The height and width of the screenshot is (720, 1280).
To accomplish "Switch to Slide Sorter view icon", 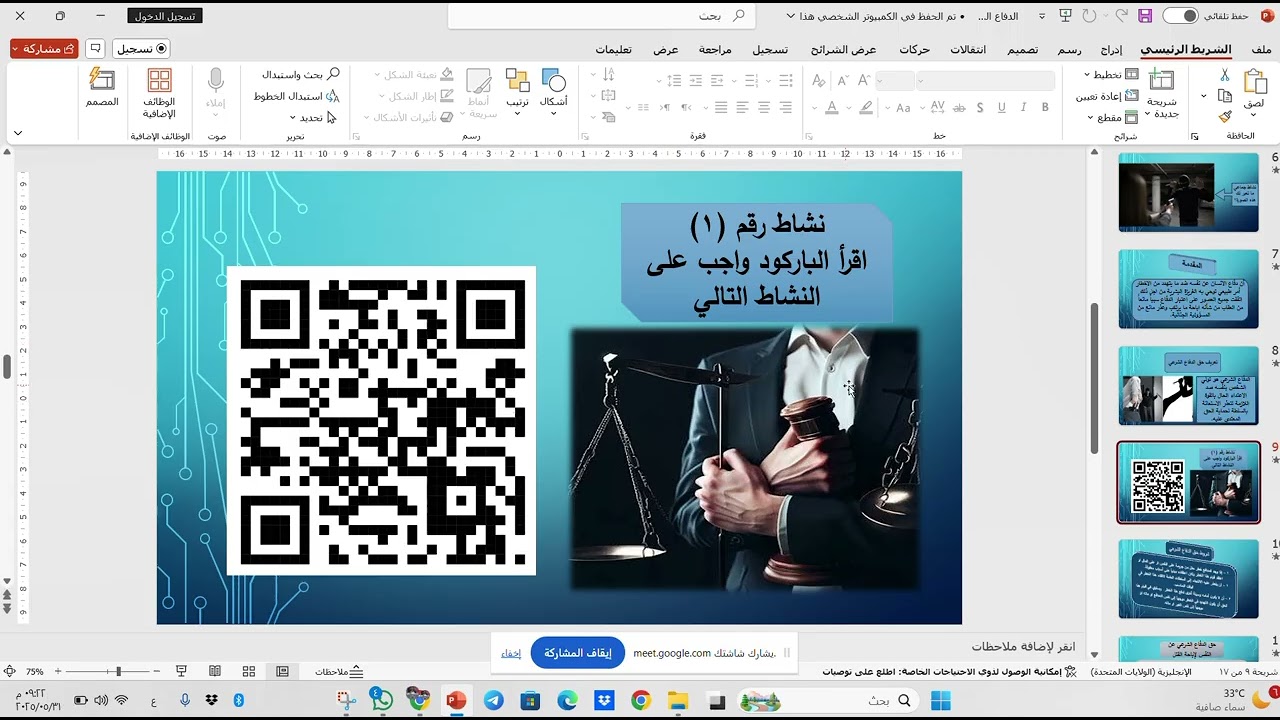I will coord(249,671).
